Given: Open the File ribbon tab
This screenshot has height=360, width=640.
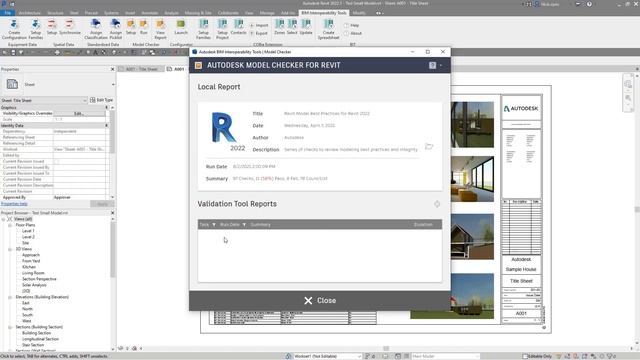Looking at the screenshot, I should (x=7, y=13).
